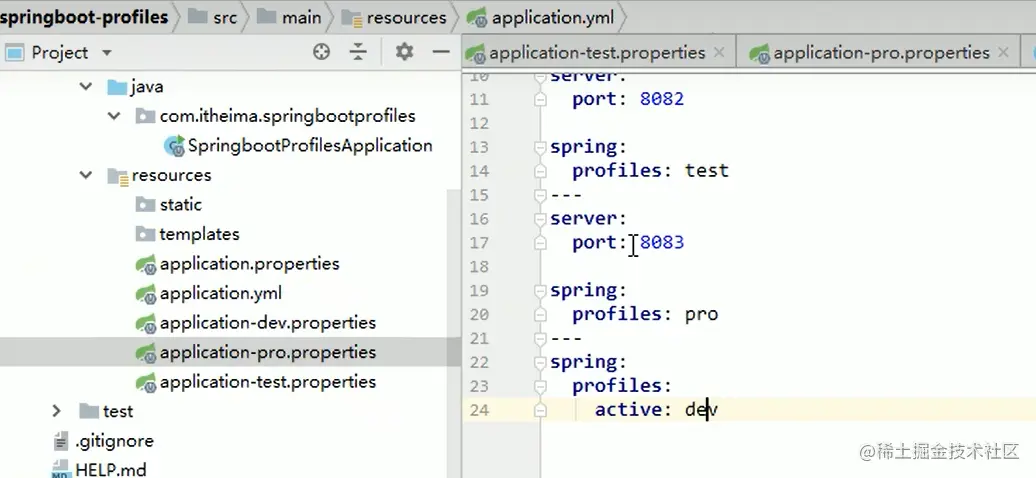Toggle fold marker on line 19

pyautogui.click(x=540, y=291)
